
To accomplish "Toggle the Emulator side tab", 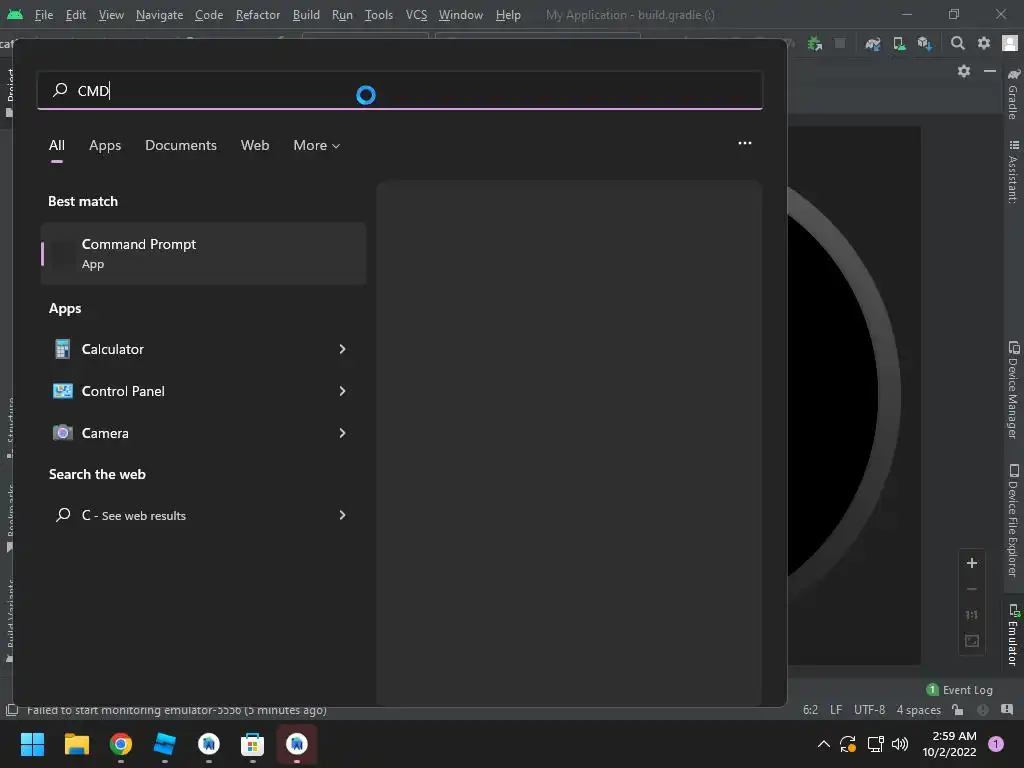I will pyautogui.click(x=1013, y=635).
